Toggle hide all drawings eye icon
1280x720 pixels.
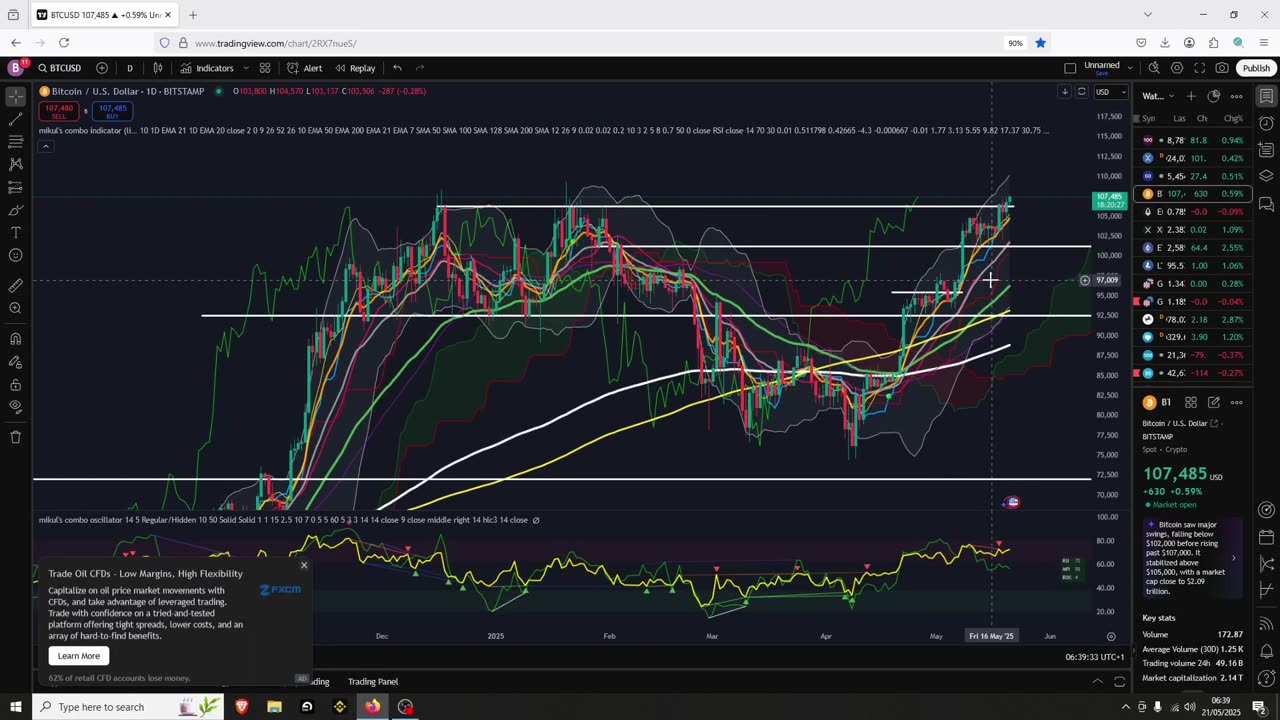click(15, 406)
